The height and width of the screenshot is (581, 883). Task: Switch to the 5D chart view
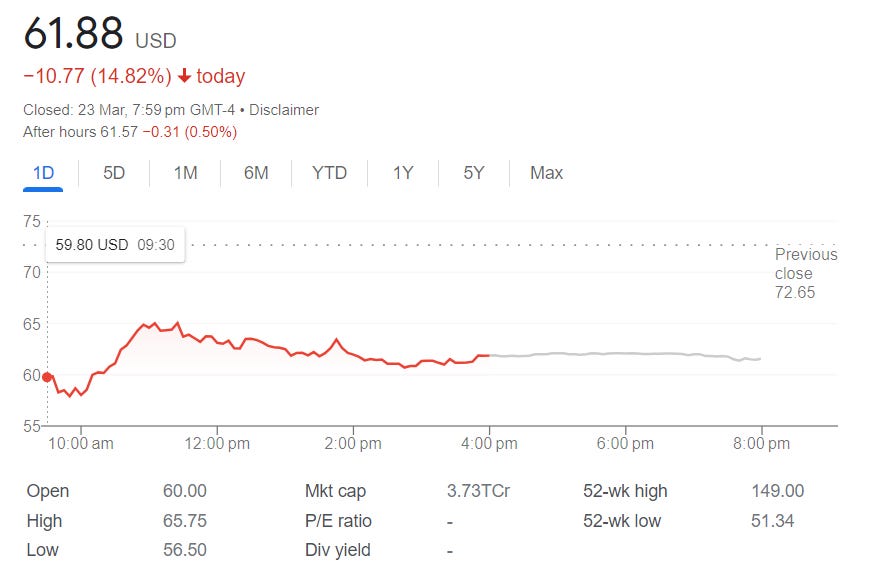coord(112,173)
